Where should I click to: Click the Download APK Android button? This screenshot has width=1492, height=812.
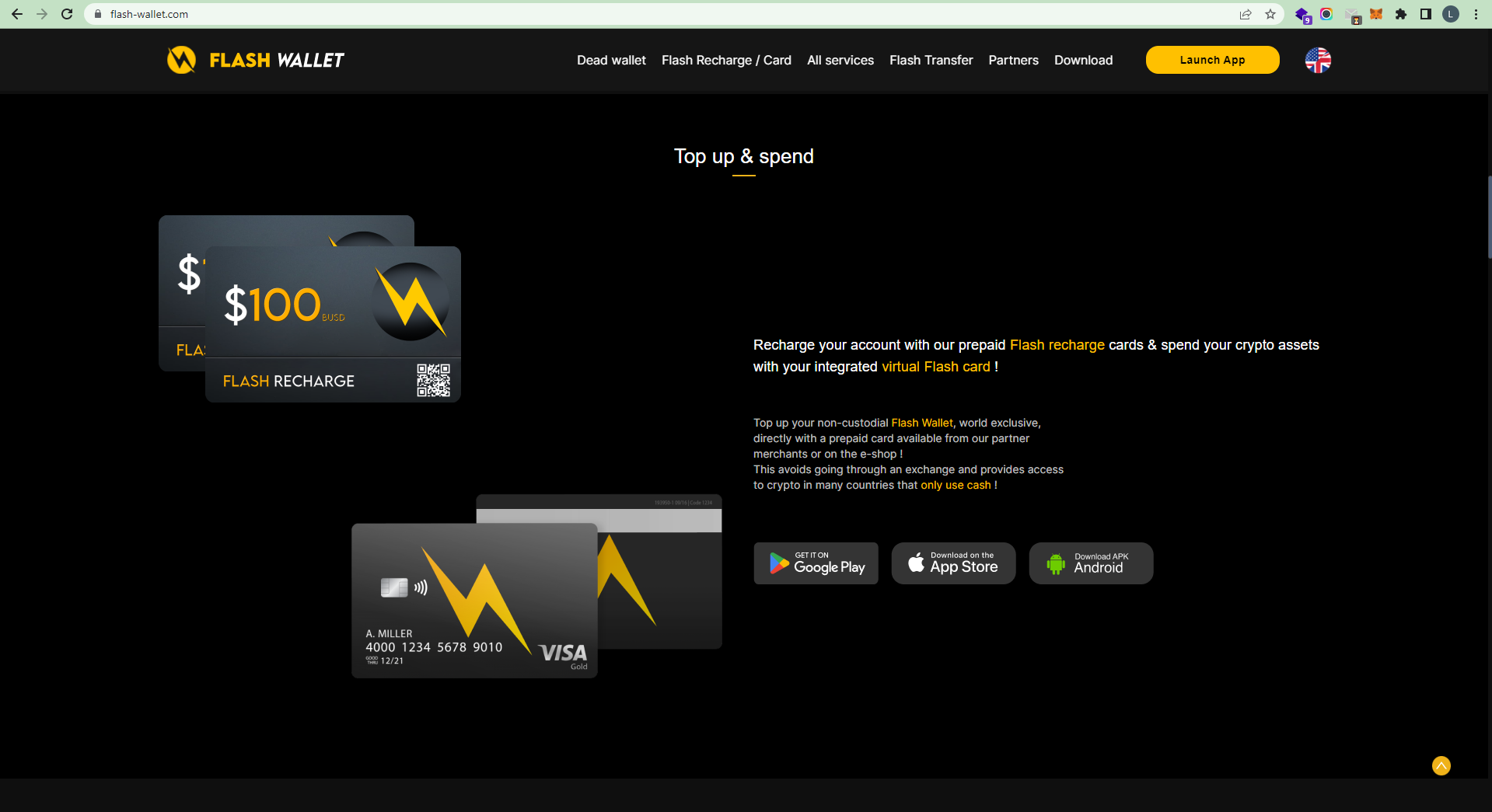click(1091, 563)
